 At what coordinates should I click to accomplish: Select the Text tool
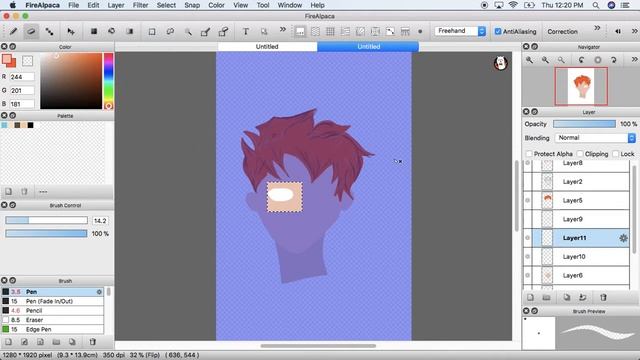245,31
